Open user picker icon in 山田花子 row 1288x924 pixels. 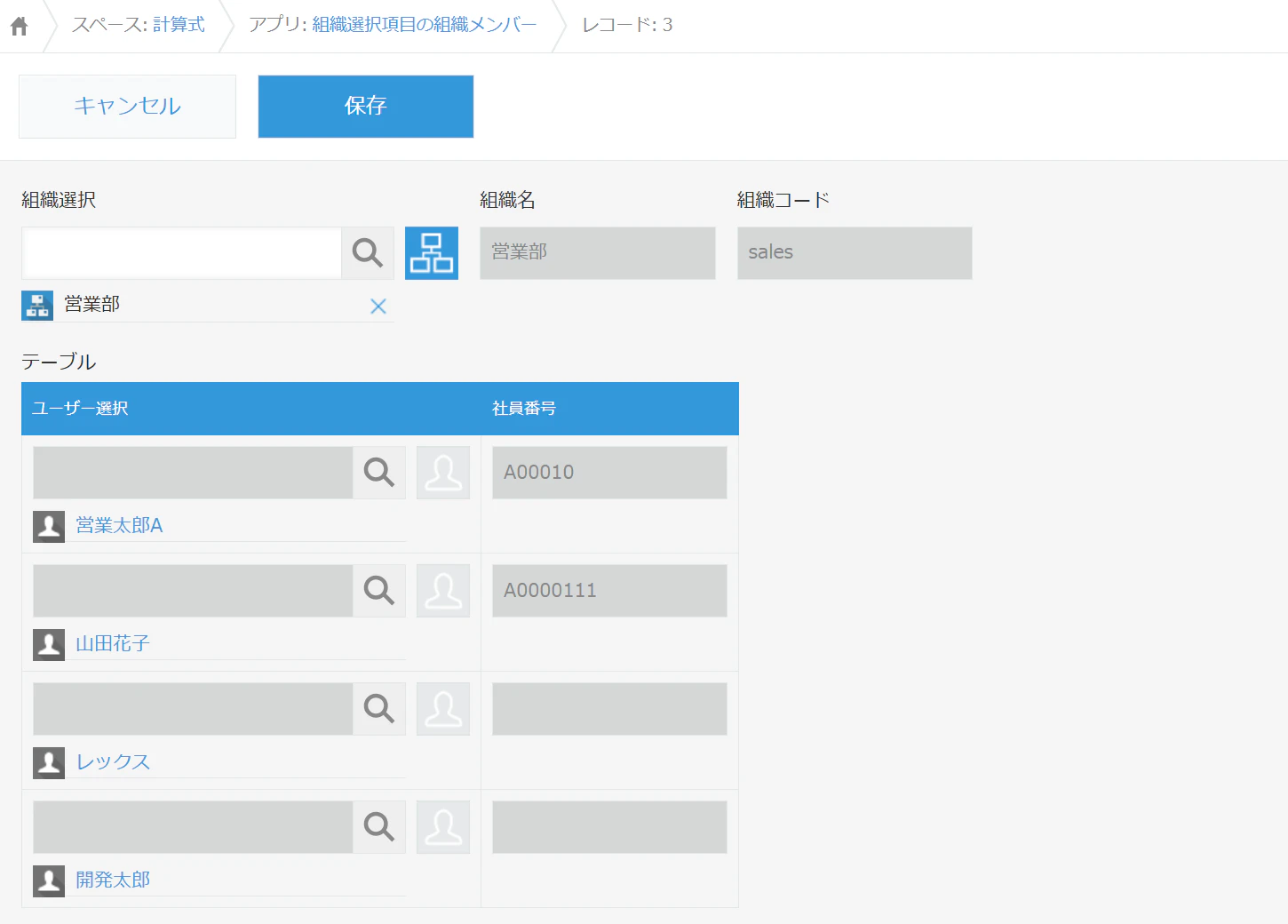pyautogui.click(x=443, y=591)
